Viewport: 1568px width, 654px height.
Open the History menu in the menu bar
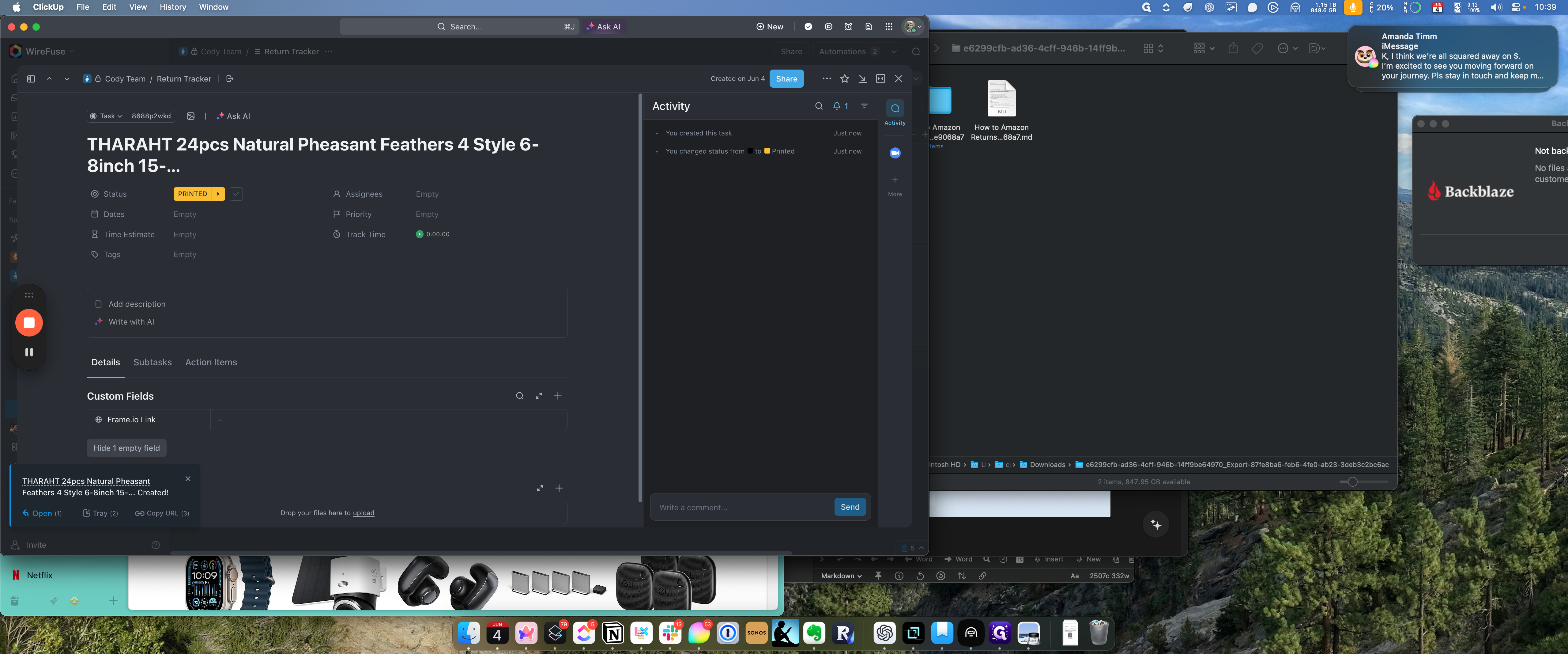[173, 7]
